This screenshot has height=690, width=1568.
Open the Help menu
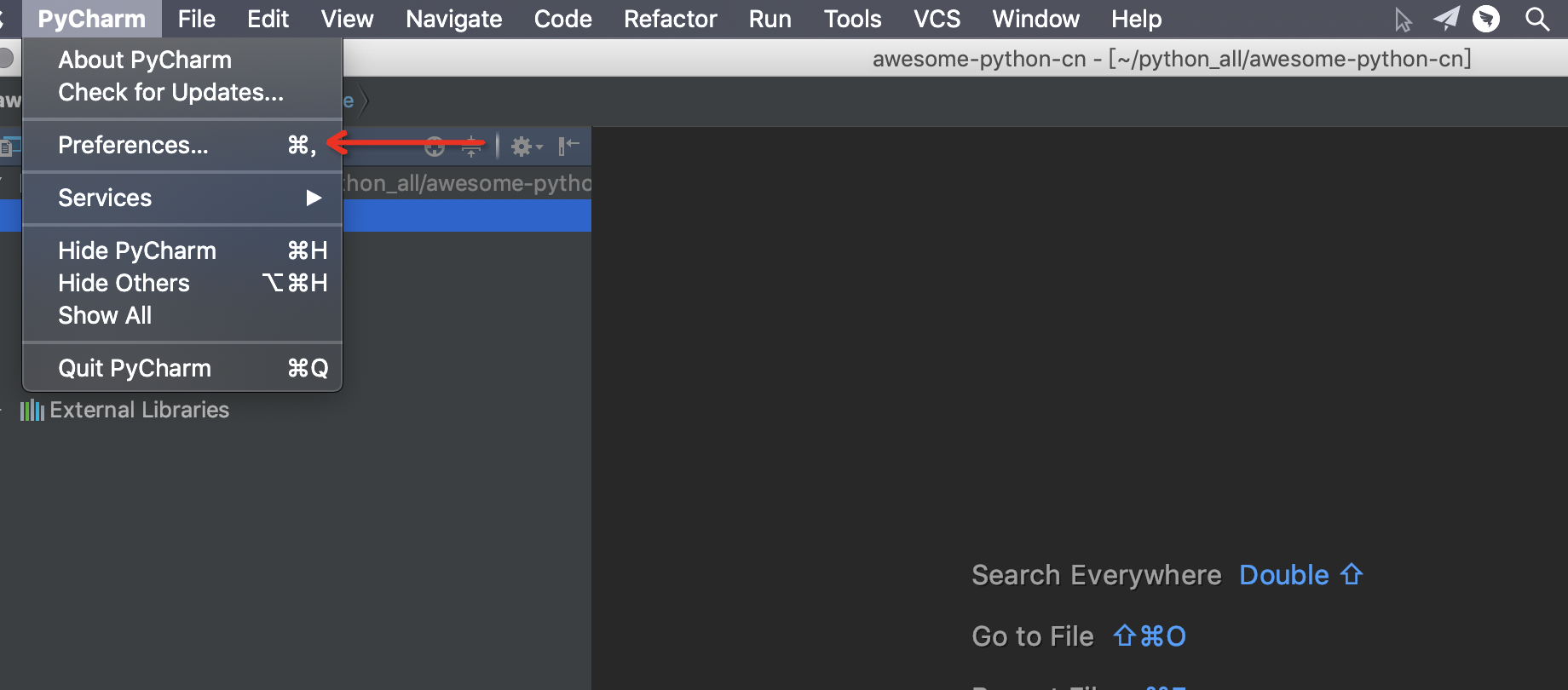coord(1137,19)
